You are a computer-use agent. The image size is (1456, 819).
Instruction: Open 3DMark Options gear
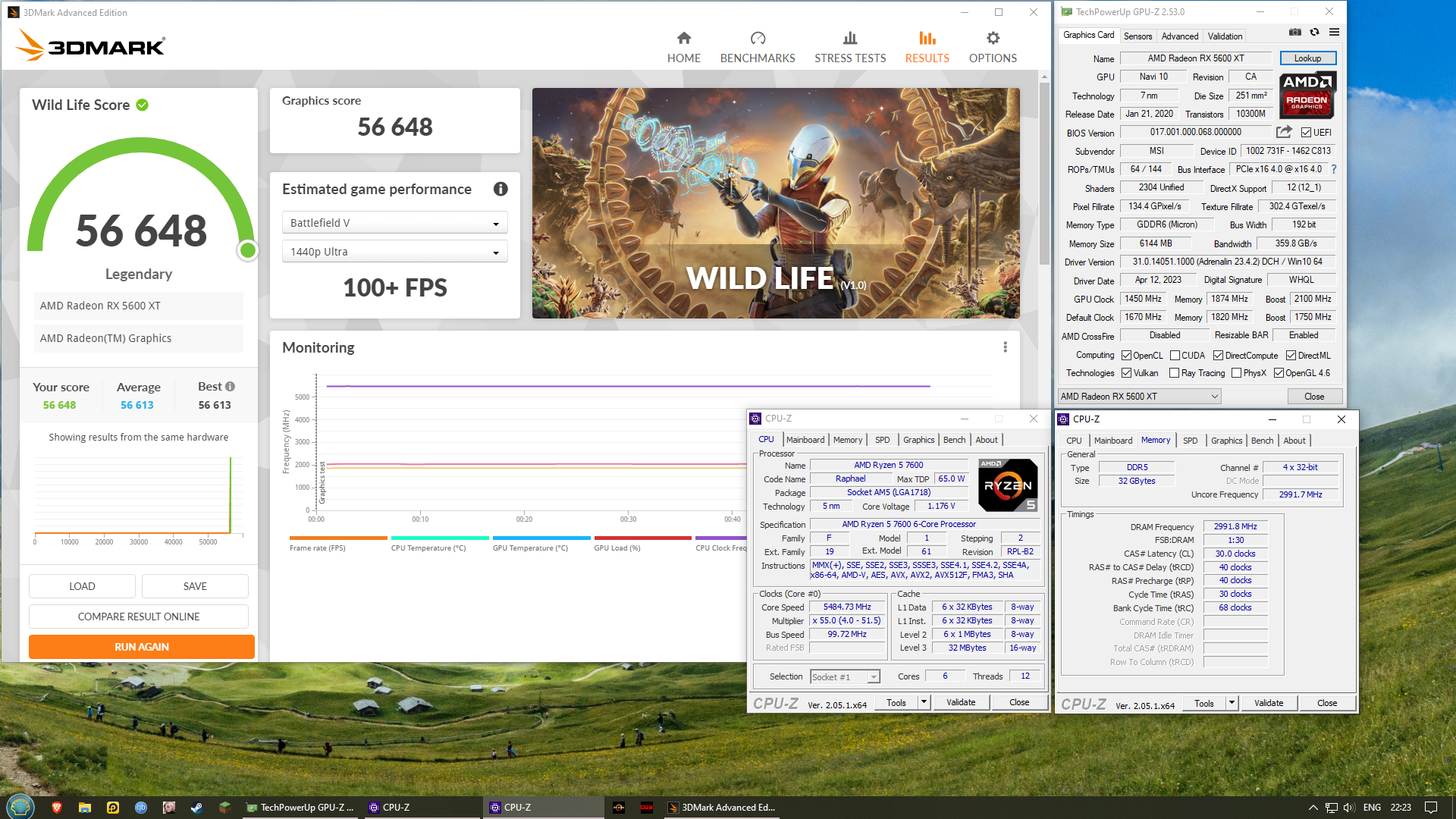(x=993, y=47)
